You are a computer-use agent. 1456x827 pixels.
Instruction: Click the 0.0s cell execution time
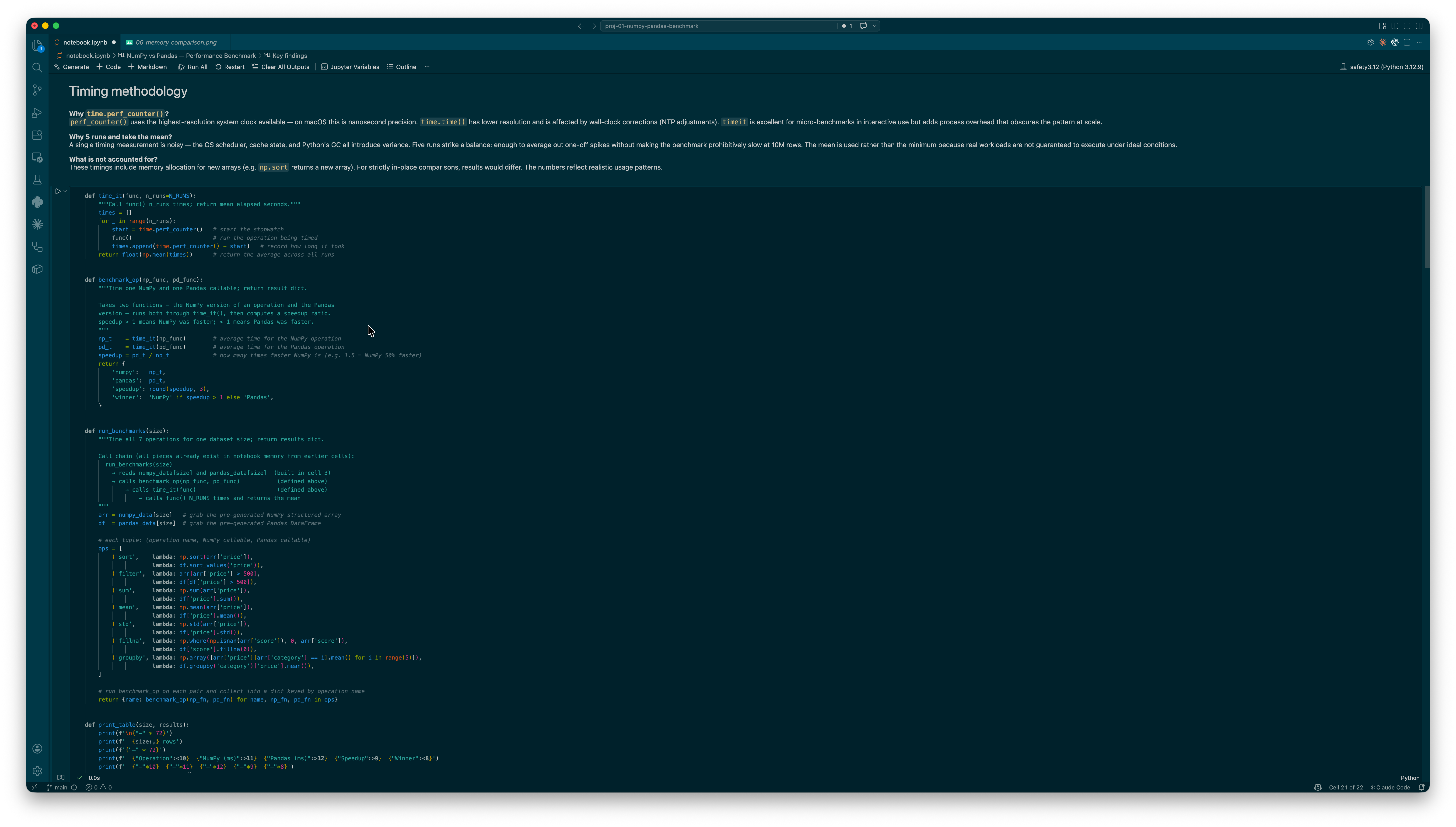tap(94, 778)
